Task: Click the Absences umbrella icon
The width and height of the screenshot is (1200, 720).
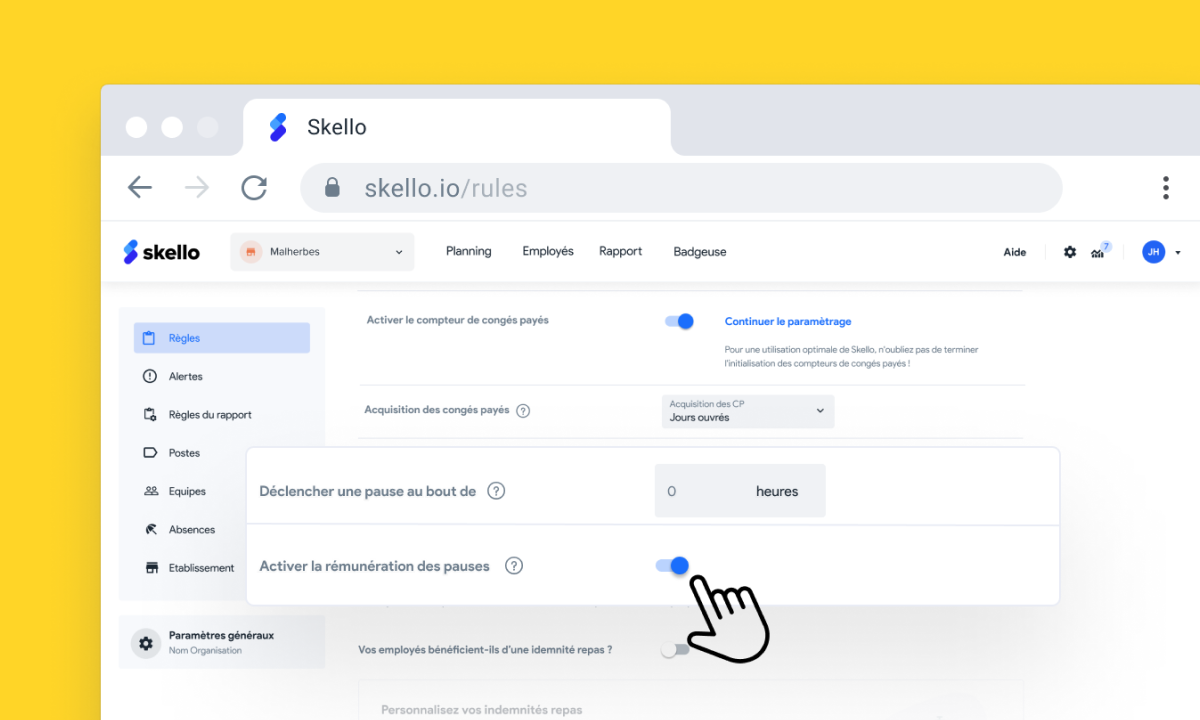Action: click(x=150, y=529)
